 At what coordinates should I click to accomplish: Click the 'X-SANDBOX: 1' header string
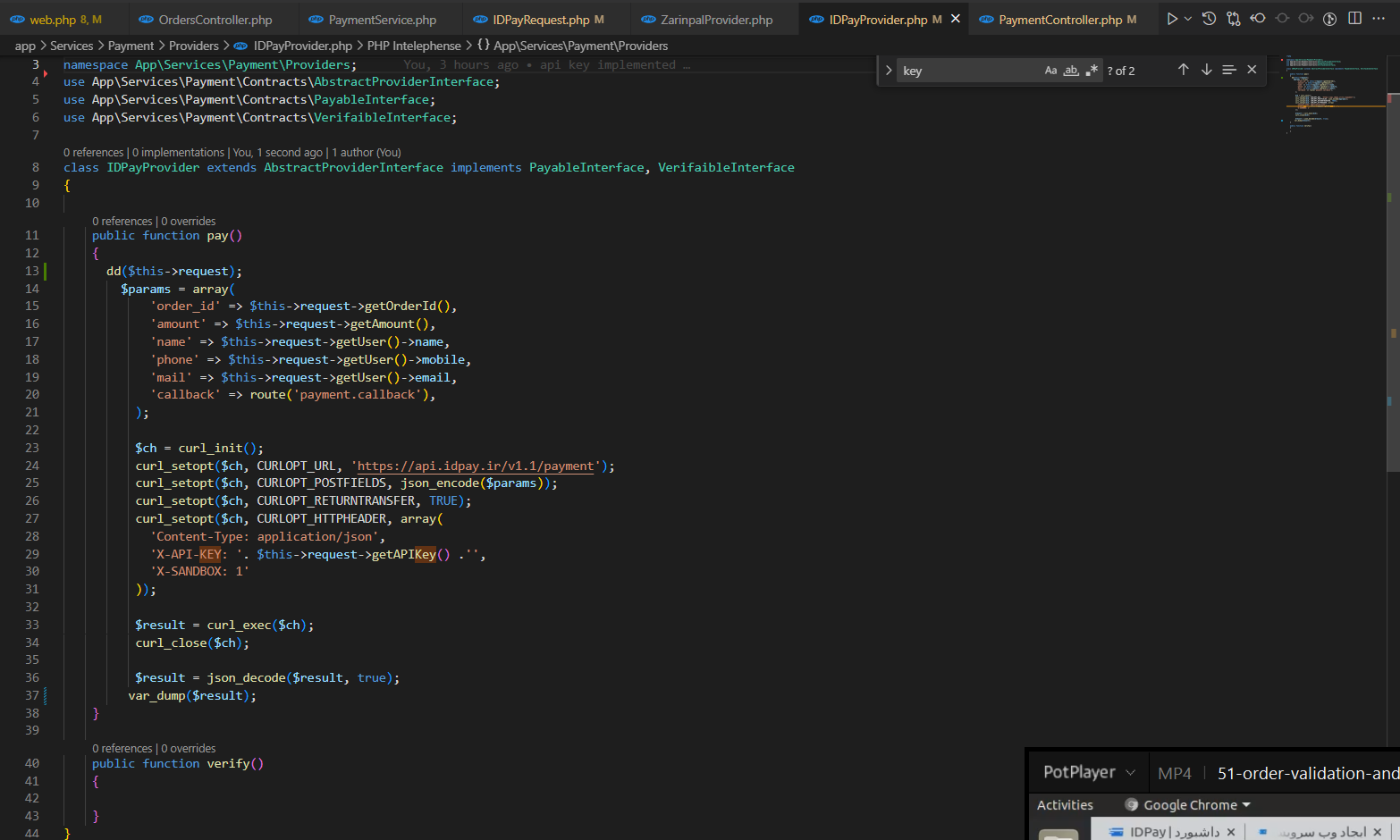click(199, 571)
